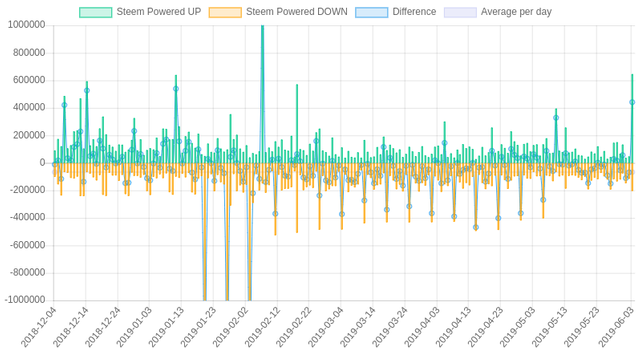Click the 800000 y-axis label
This screenshot has height=361, width=640.
(x=29, y=53)
